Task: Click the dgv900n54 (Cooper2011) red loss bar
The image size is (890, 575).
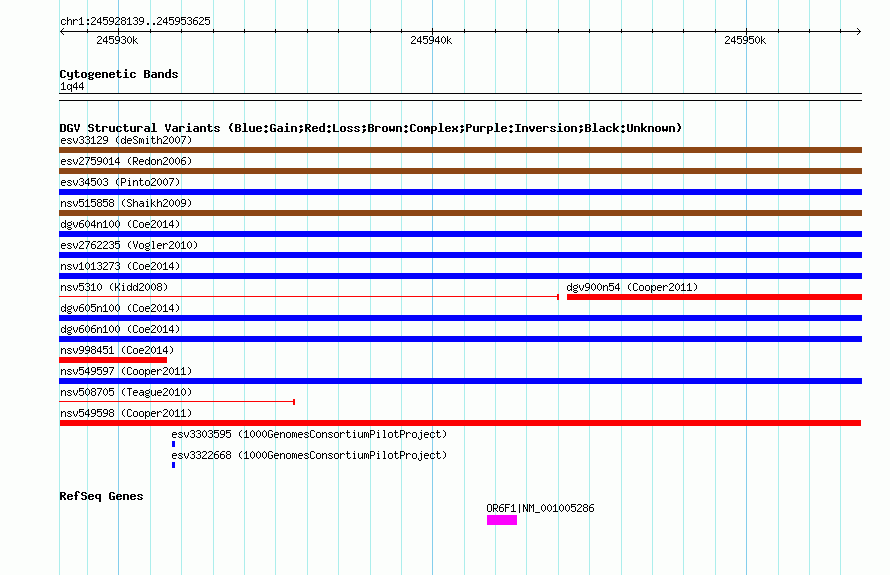Action: pos(715,297)
